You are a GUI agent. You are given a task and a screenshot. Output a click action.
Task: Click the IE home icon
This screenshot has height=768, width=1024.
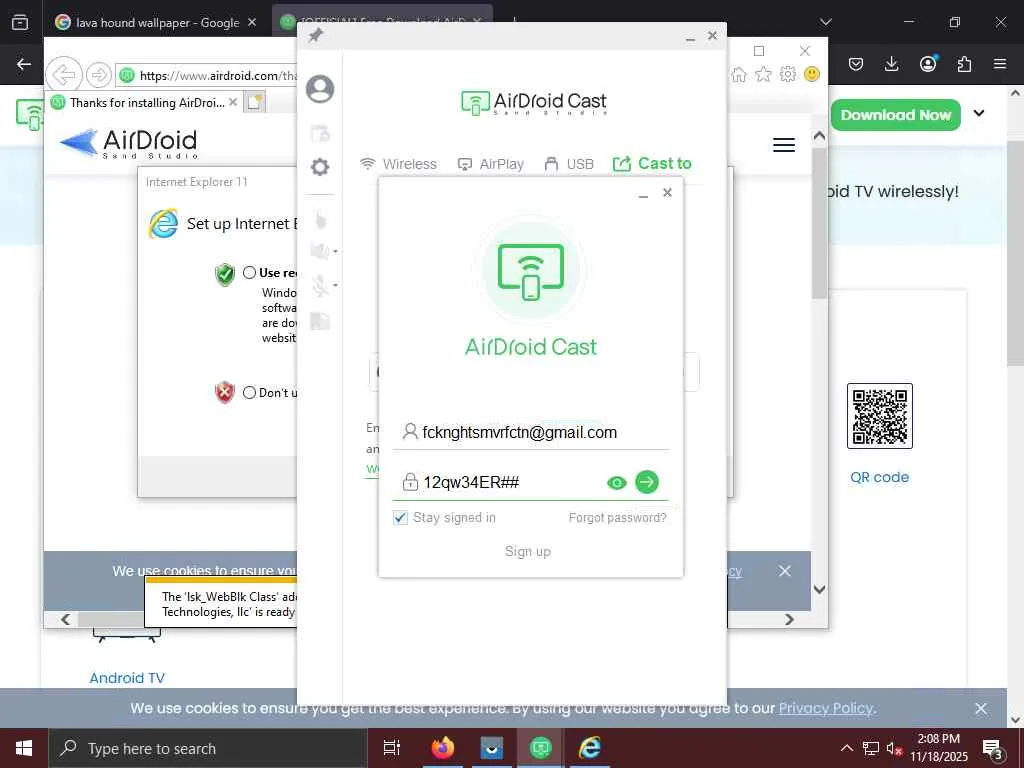pos(739,74)
